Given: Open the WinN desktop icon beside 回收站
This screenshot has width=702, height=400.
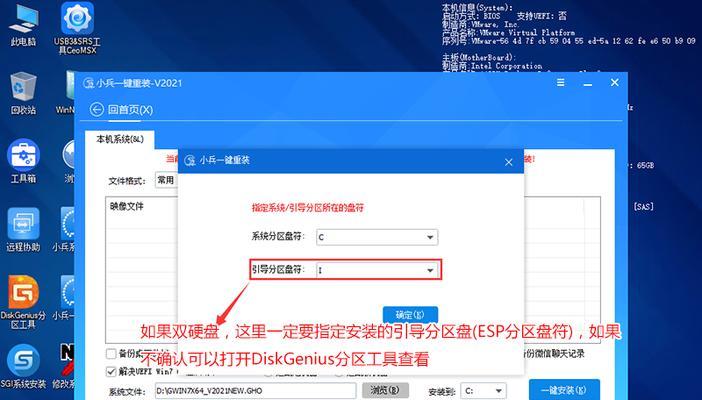Looking at the screenshot, I should pos(66,93).
